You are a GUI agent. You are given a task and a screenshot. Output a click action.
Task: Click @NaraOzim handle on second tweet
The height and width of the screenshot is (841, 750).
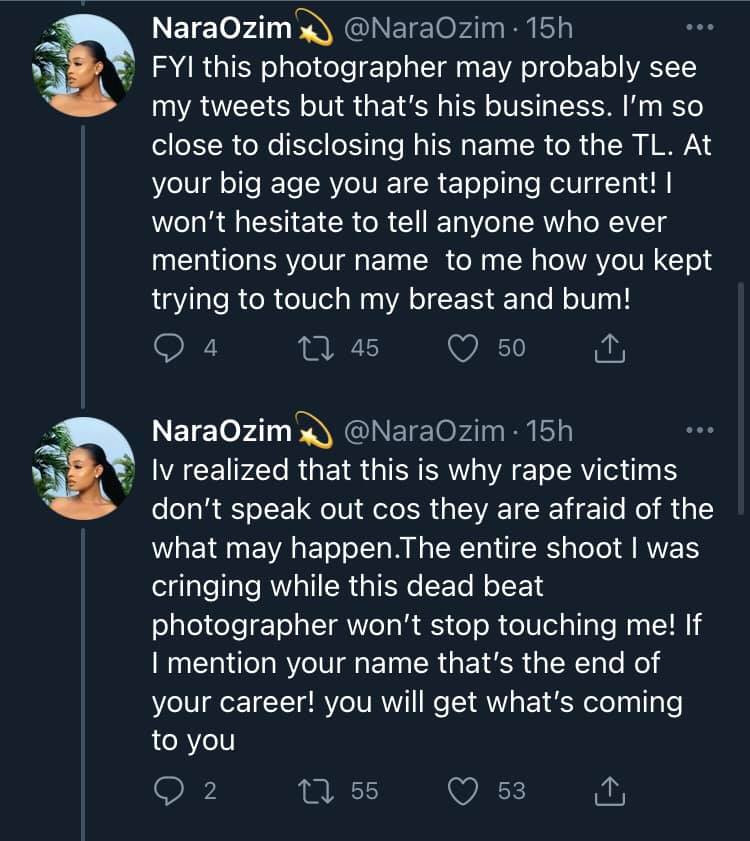pyautogui.click(x=424, y=431)
